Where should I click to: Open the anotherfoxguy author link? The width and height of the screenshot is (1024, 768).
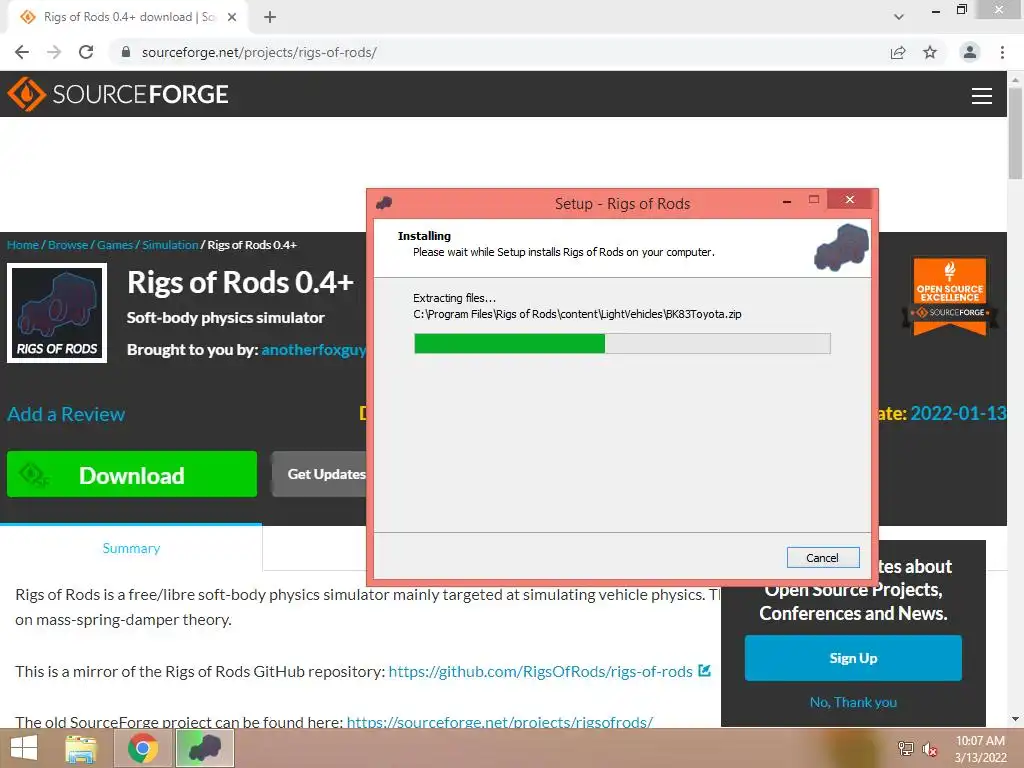point(313,350)
